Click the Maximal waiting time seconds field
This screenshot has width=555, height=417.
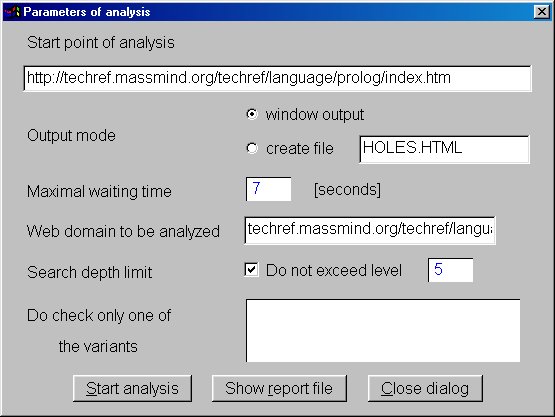tap(268, 189)
